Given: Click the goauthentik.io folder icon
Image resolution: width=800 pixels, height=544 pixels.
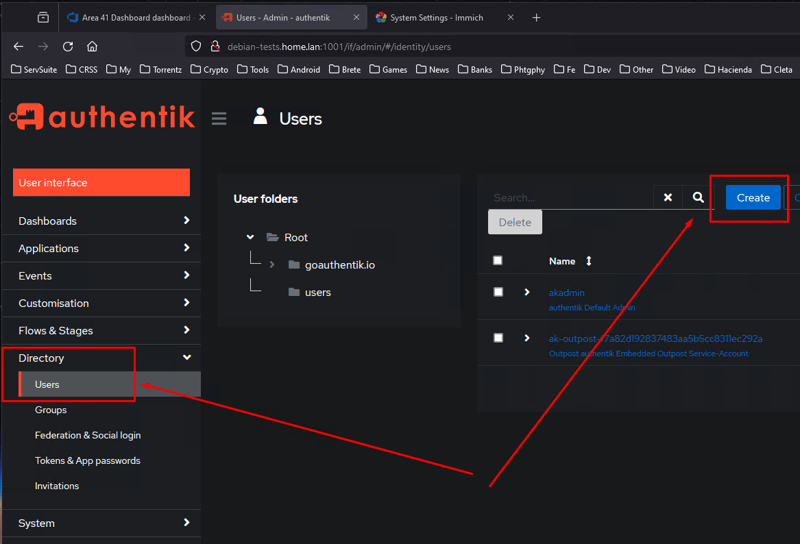Looking at the screenshot, I should tap(294, 264).
